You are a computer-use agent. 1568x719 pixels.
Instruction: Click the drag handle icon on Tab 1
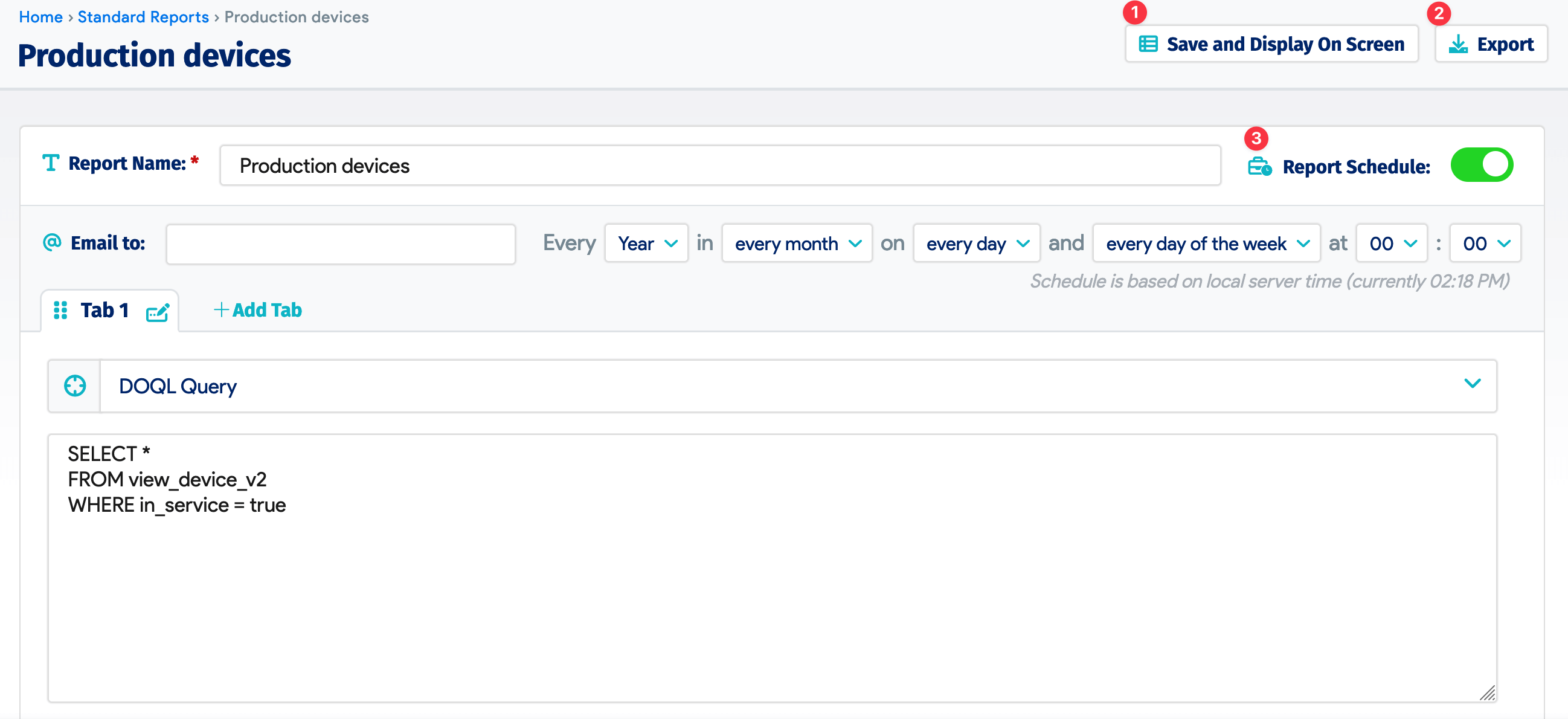[x=60, y=311]
